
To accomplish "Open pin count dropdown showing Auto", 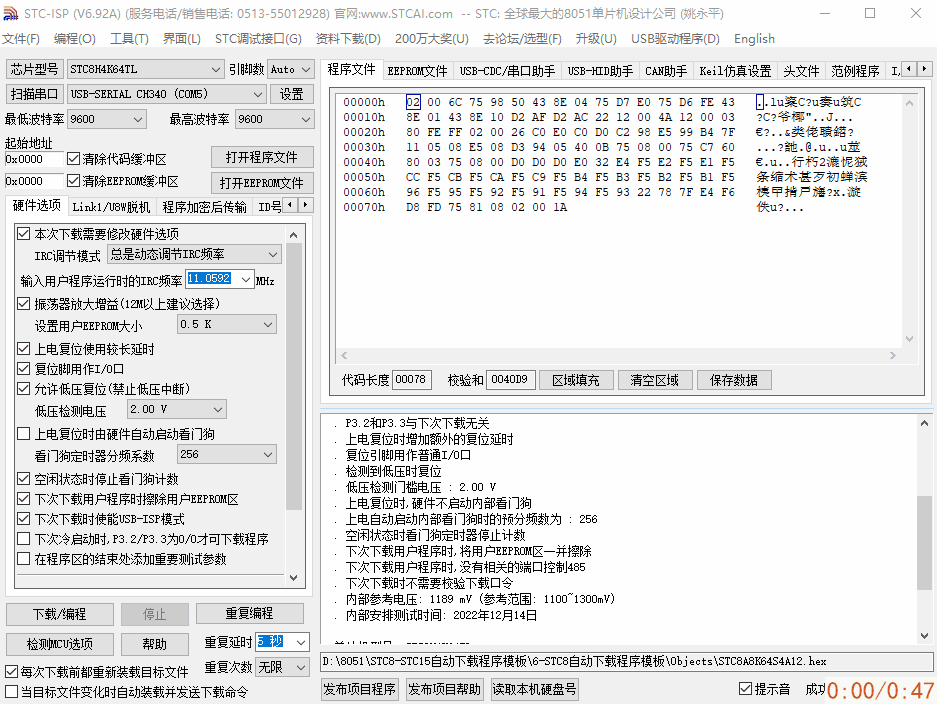I will (x=290, y=69).
